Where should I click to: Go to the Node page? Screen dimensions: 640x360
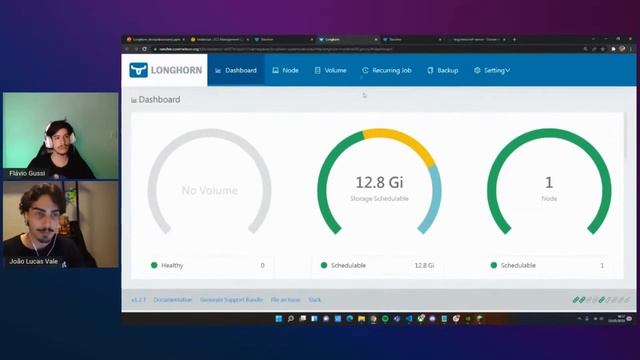[x=285, y=70]
